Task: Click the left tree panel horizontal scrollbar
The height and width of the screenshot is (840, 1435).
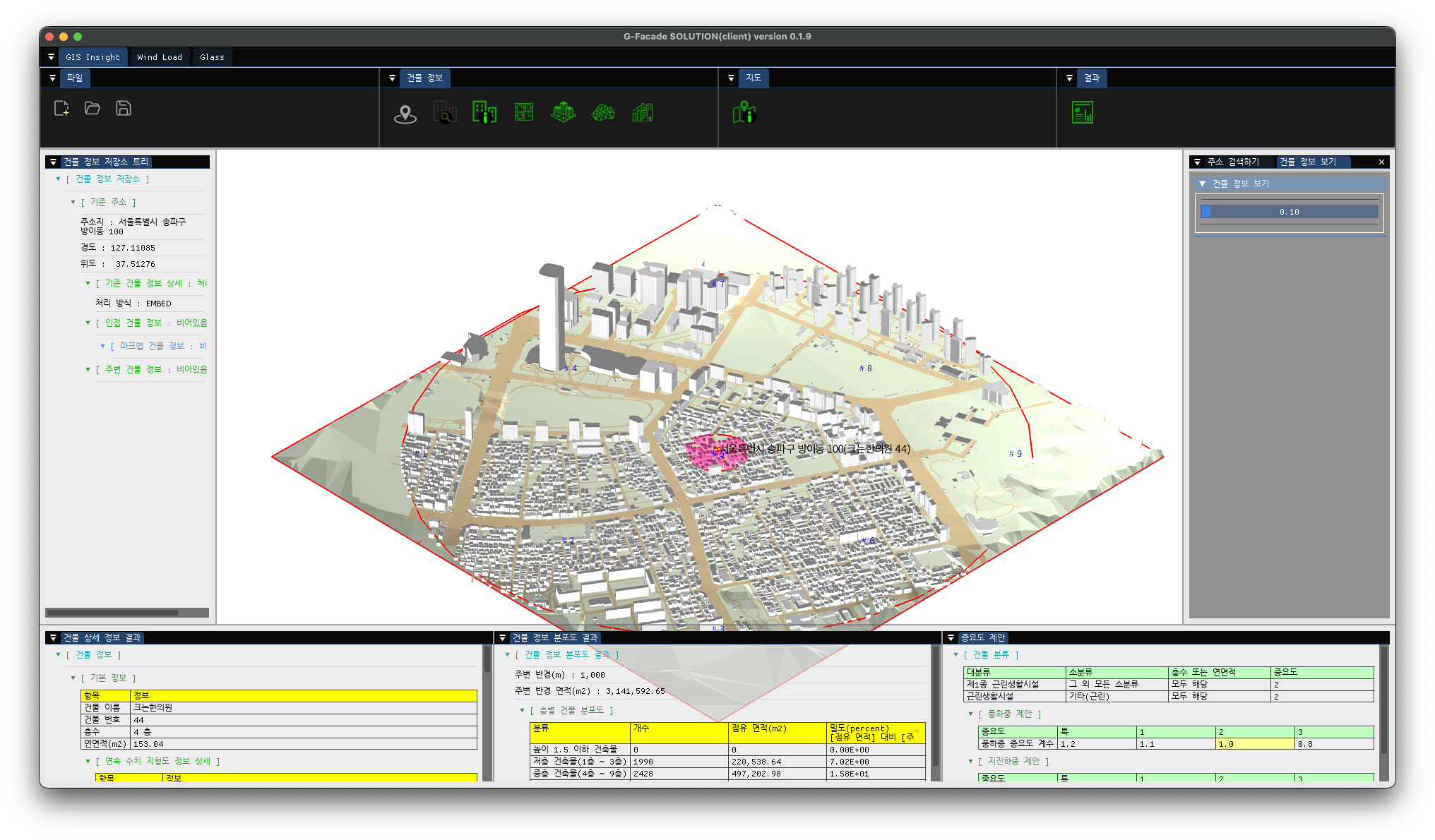Action: pos(113,613)
